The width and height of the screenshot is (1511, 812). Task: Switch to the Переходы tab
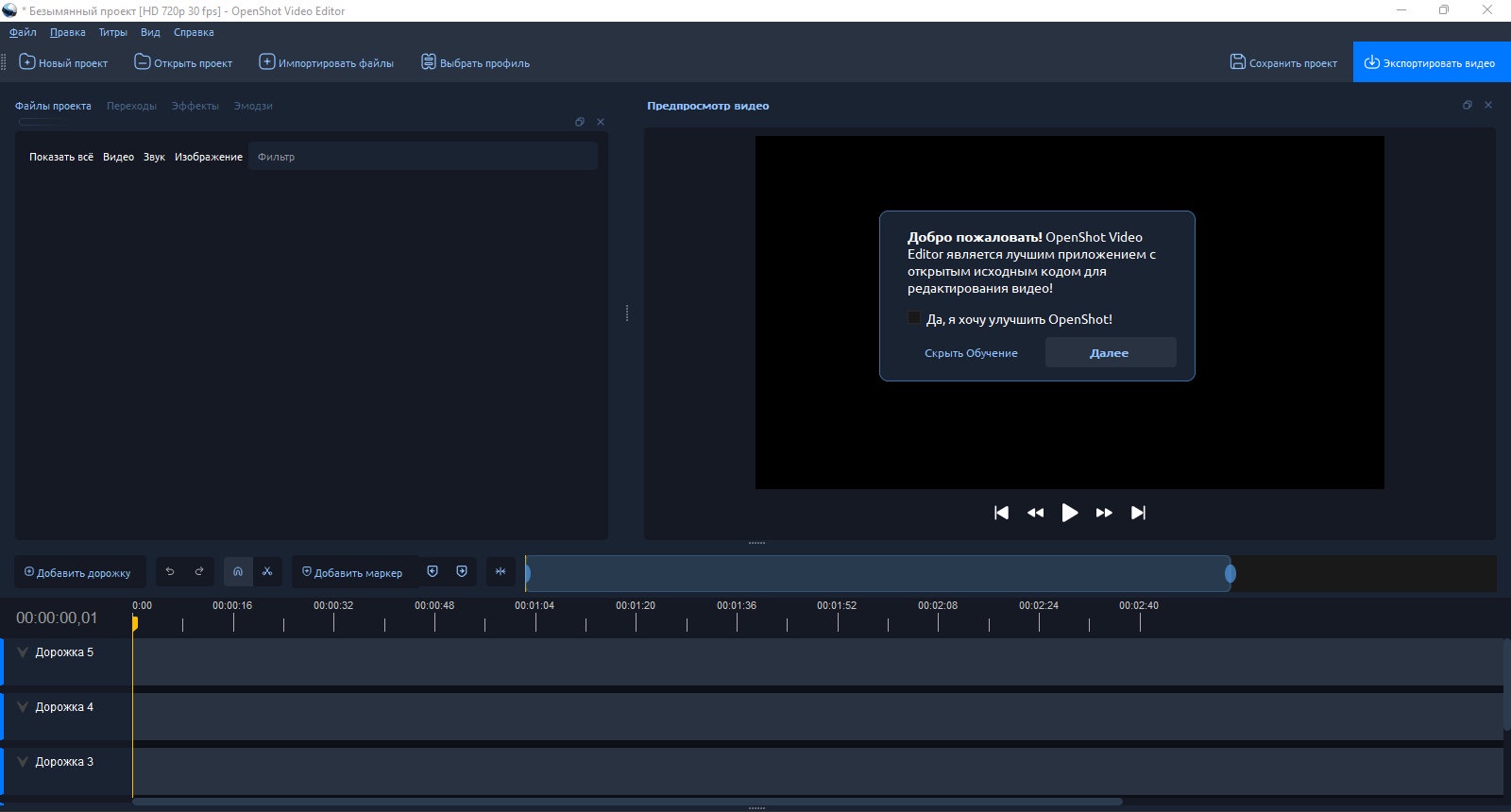[131, 106]
